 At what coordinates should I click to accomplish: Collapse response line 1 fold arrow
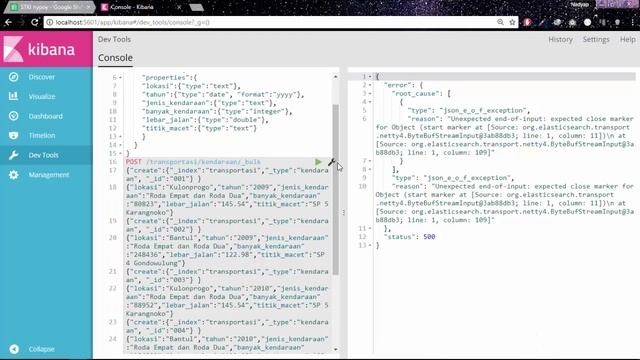point(370,77)
